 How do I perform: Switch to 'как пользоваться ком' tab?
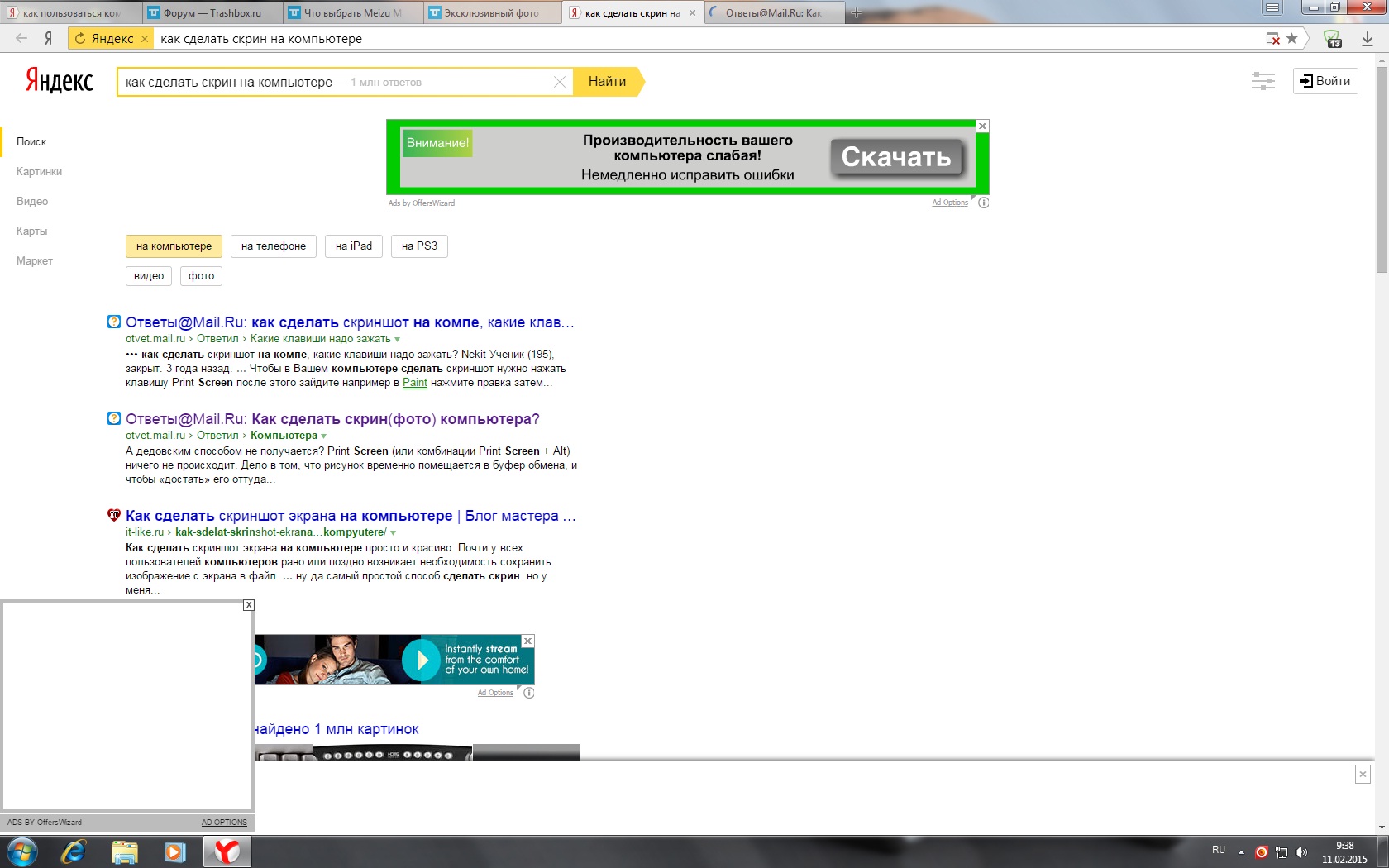71,13
